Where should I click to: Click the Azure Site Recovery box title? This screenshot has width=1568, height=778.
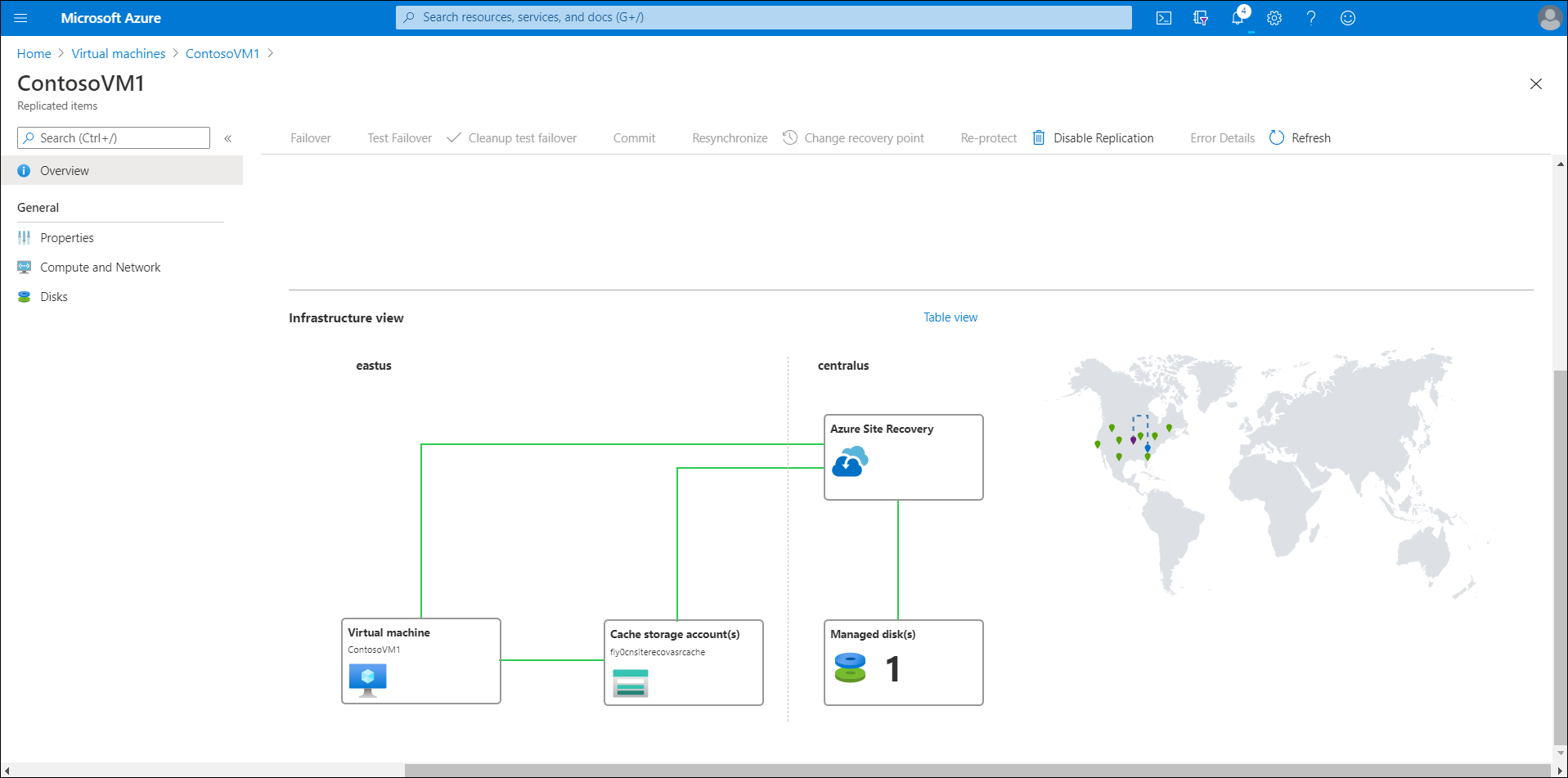882,429
